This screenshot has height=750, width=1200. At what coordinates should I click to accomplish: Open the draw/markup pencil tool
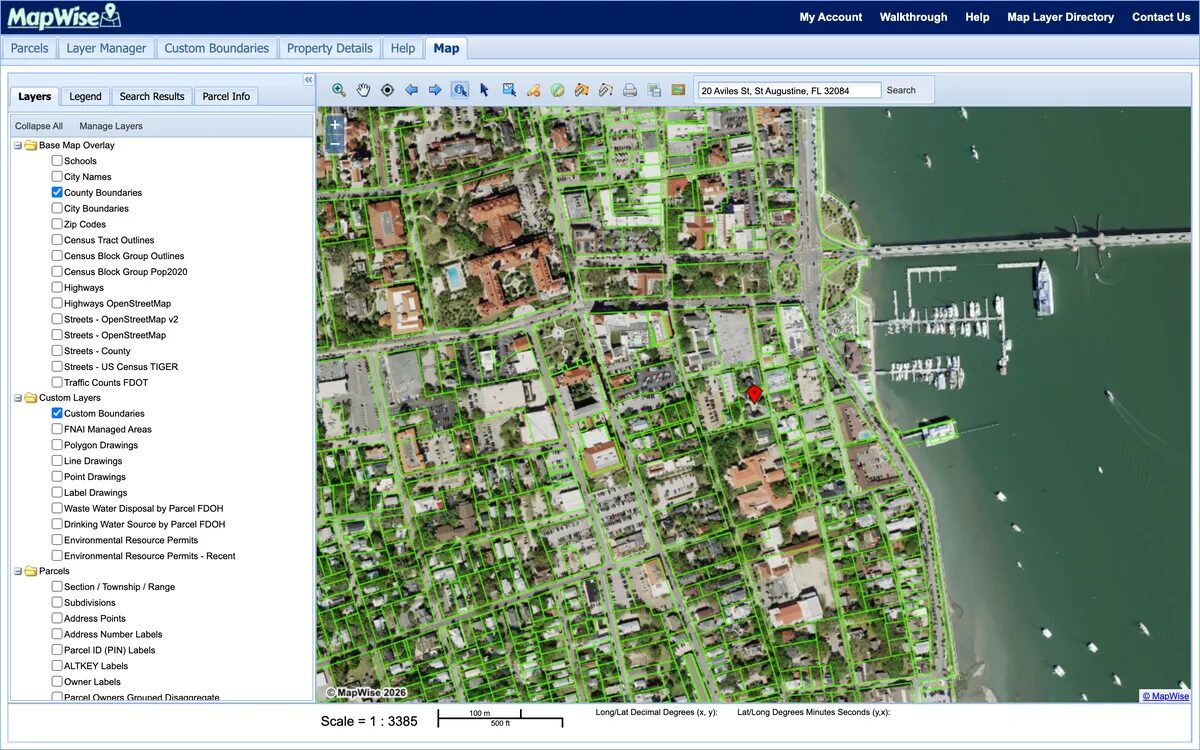pyautogui.click(x=533, y=90)
